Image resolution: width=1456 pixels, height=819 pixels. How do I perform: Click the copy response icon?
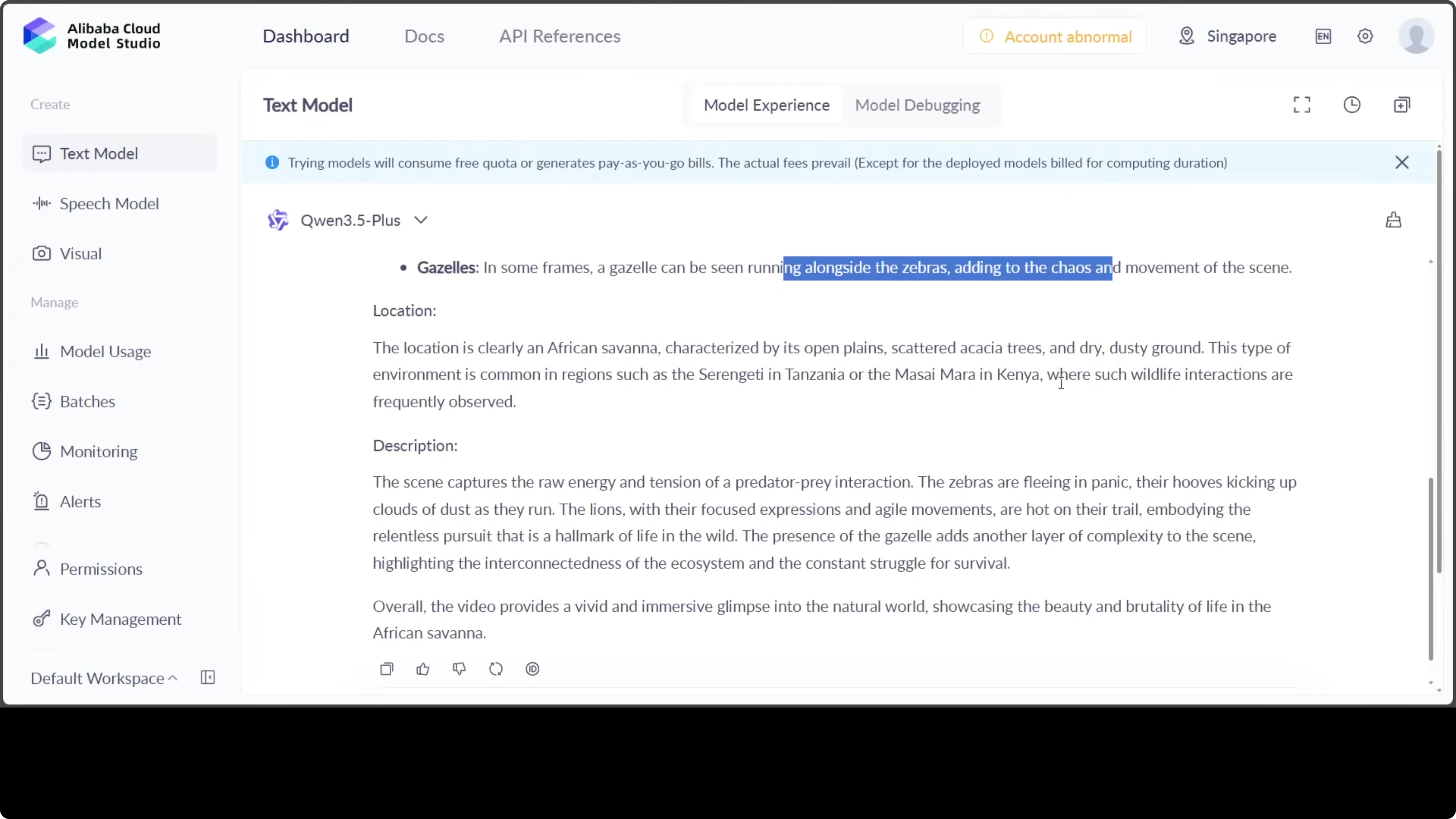tap(387, 669)
